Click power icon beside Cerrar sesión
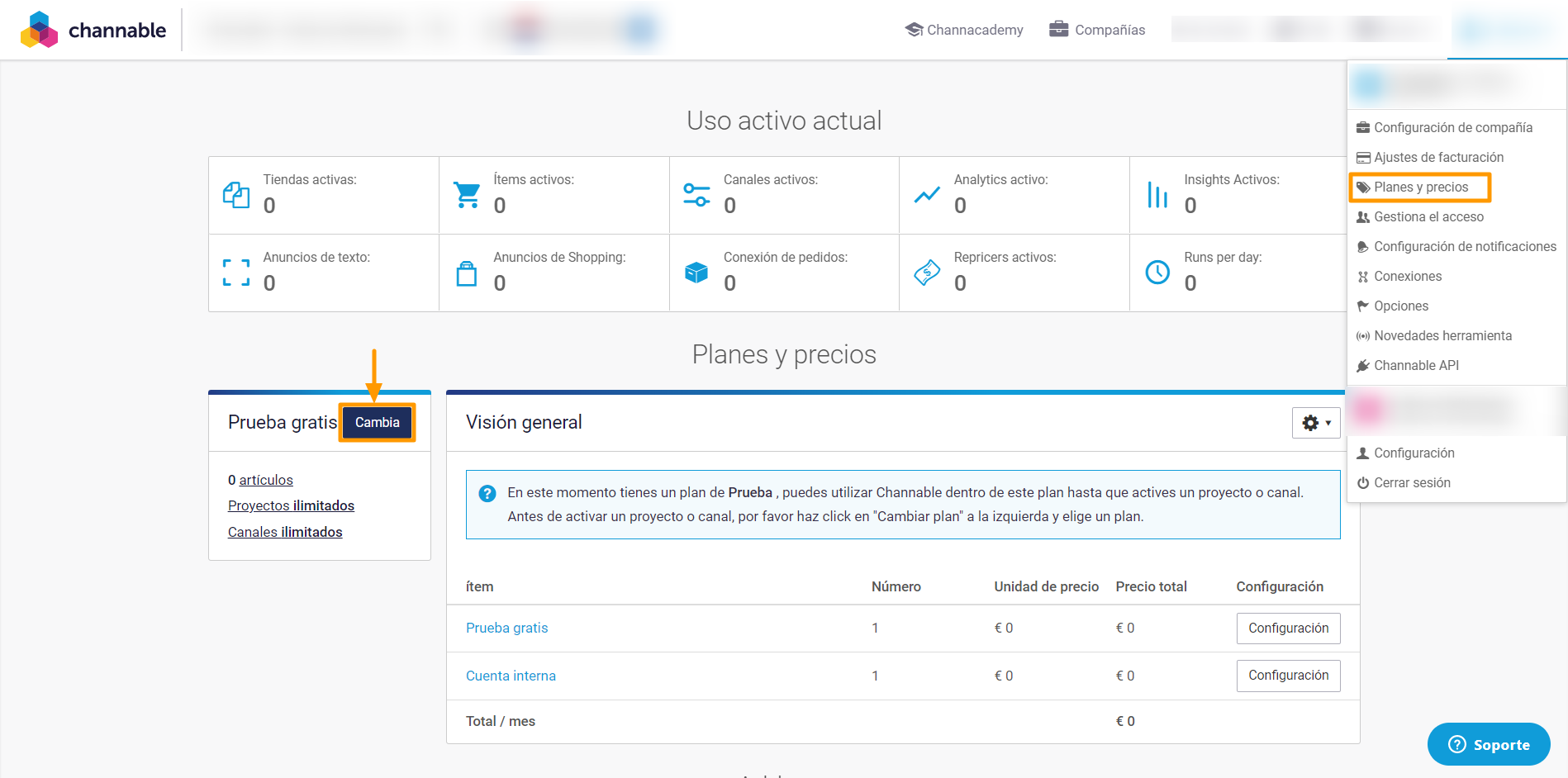 (x=1363, y=483)
